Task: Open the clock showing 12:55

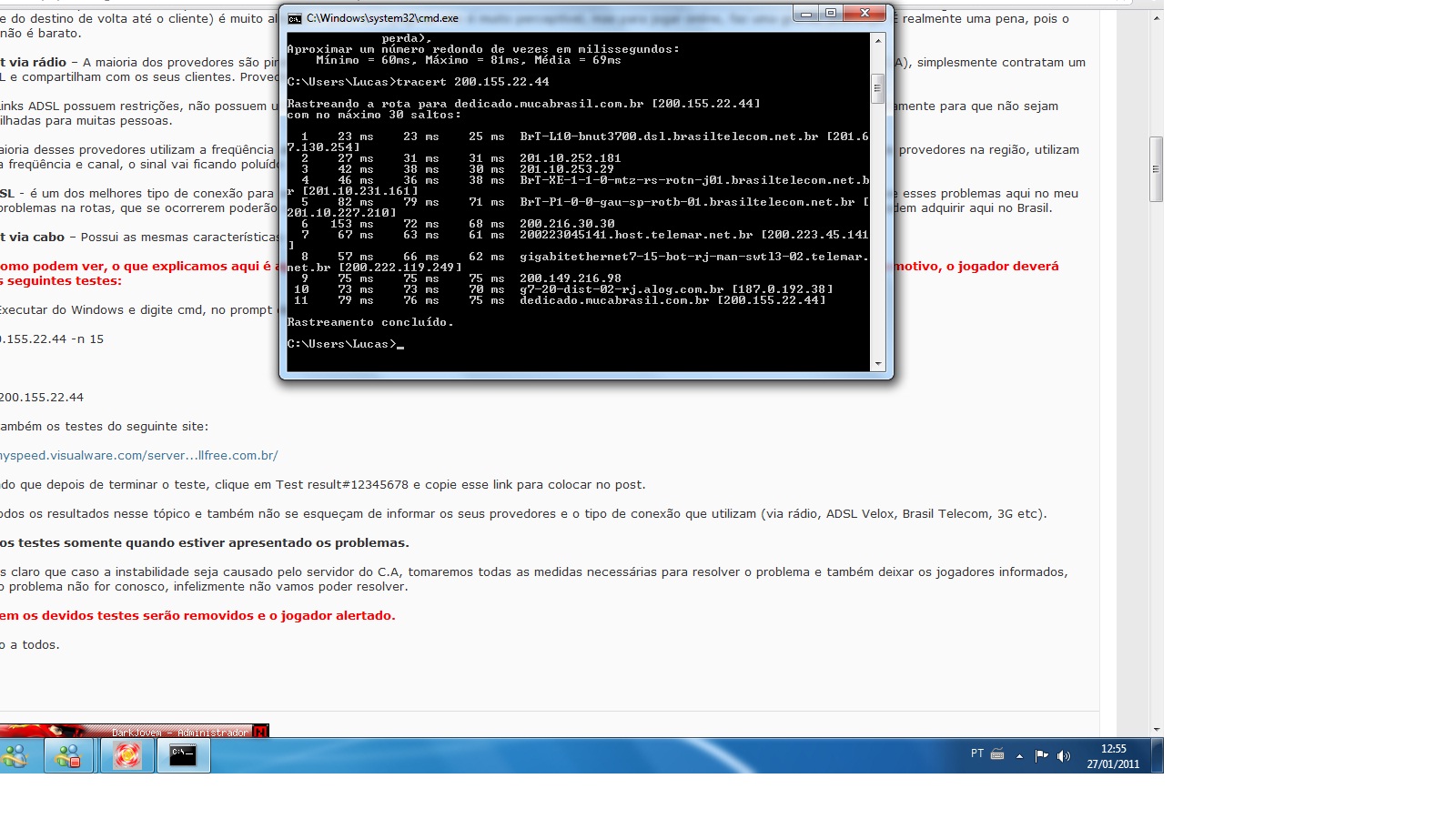Action: [x=1113, y=756]
